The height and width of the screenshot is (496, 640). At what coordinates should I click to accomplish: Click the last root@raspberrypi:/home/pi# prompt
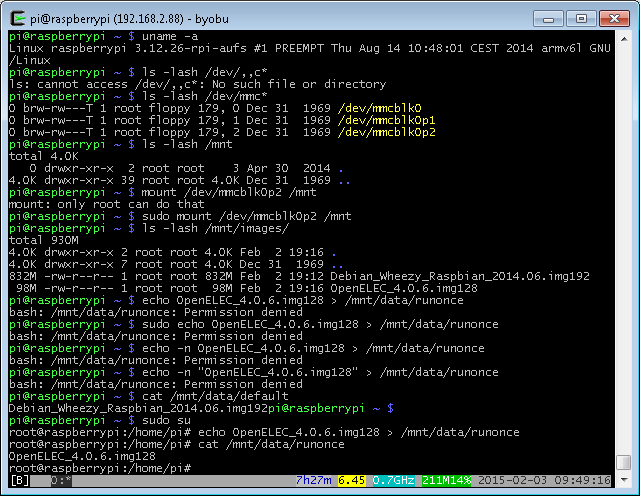coord(100,468)
